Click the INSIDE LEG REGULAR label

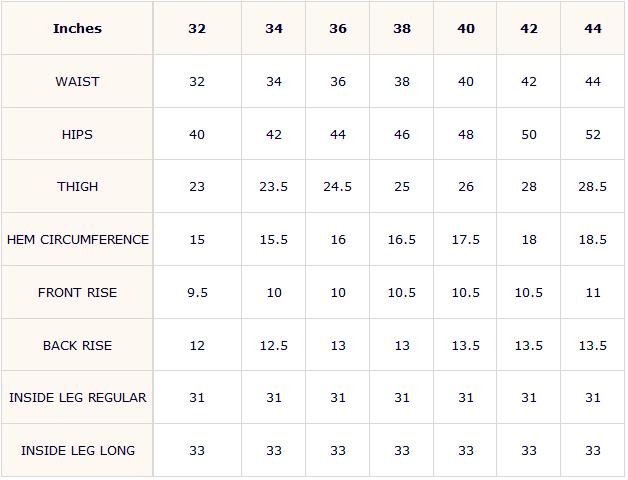78,397
